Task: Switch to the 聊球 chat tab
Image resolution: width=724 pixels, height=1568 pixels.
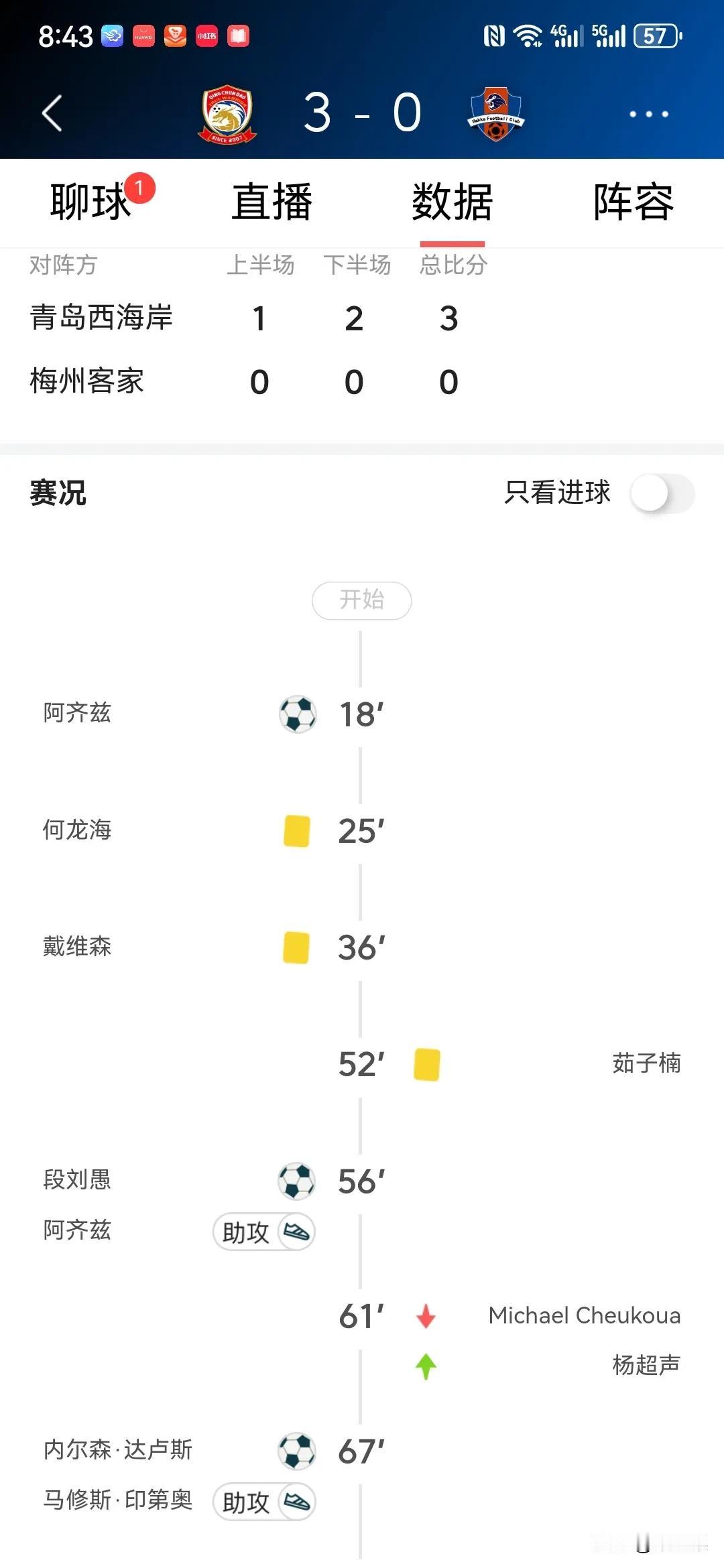Action: (x=90, y=201)
